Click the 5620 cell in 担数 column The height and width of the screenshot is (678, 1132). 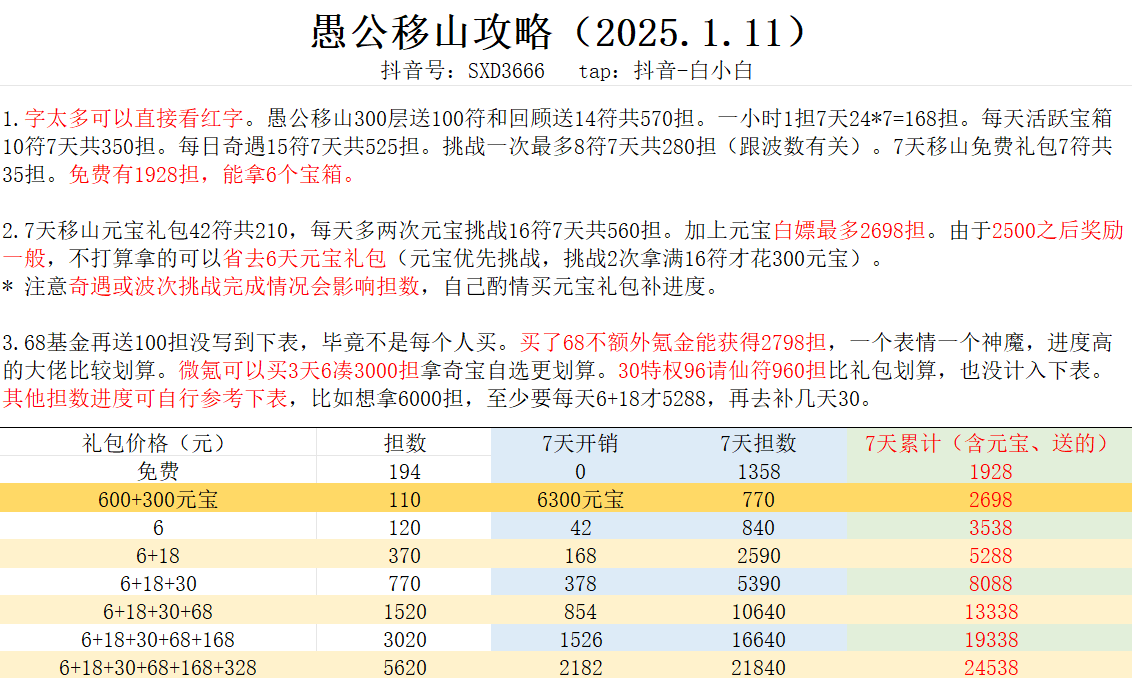pyautogui.click(x=404, y=667)
